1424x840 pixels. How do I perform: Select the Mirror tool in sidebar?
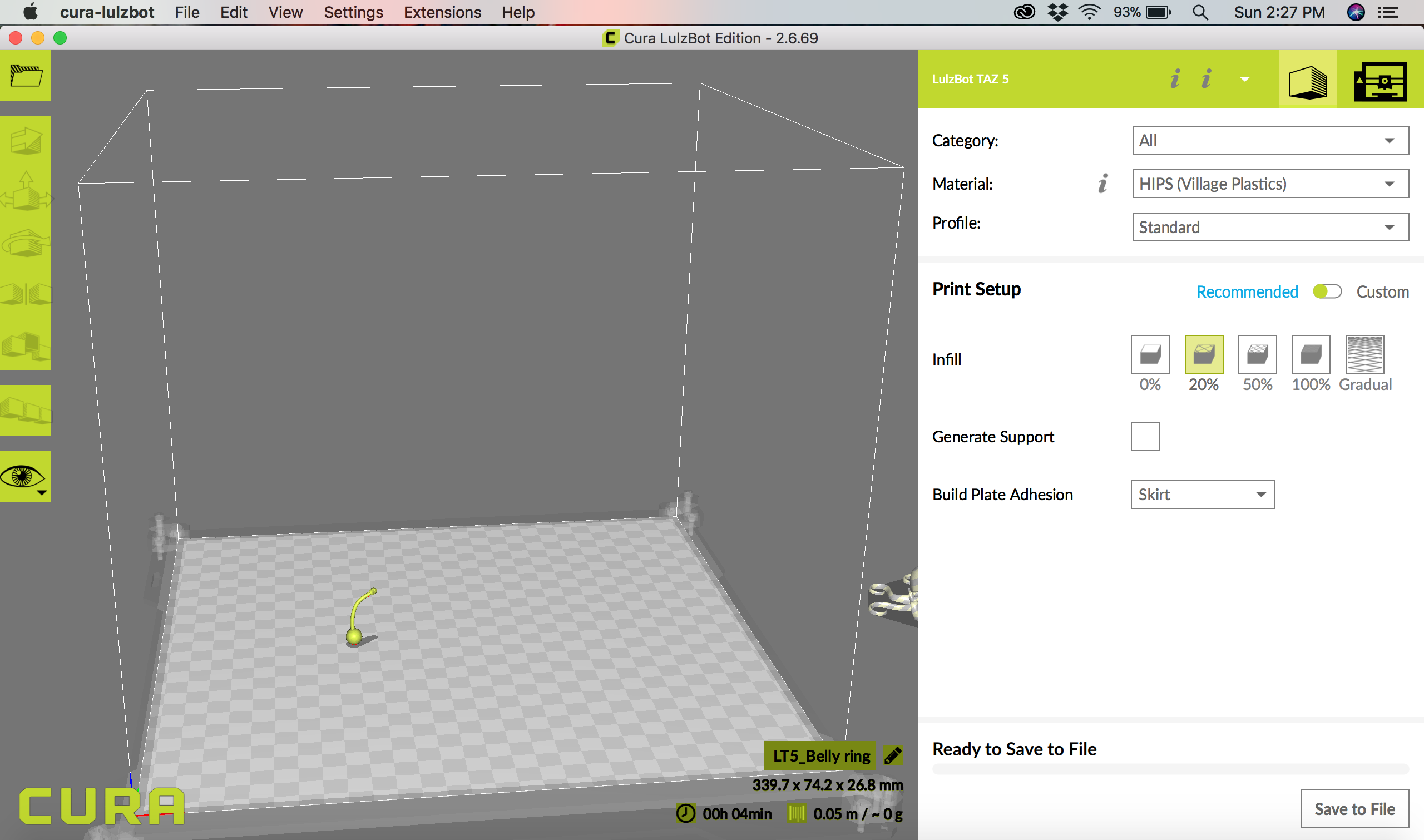(x=26, y=294)
